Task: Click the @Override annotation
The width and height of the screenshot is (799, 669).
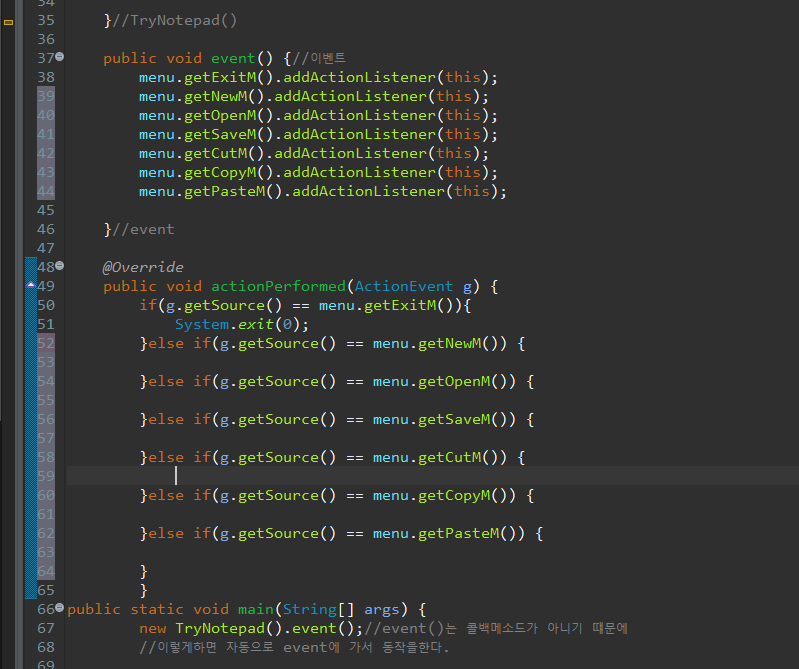Action: (143, 267)
